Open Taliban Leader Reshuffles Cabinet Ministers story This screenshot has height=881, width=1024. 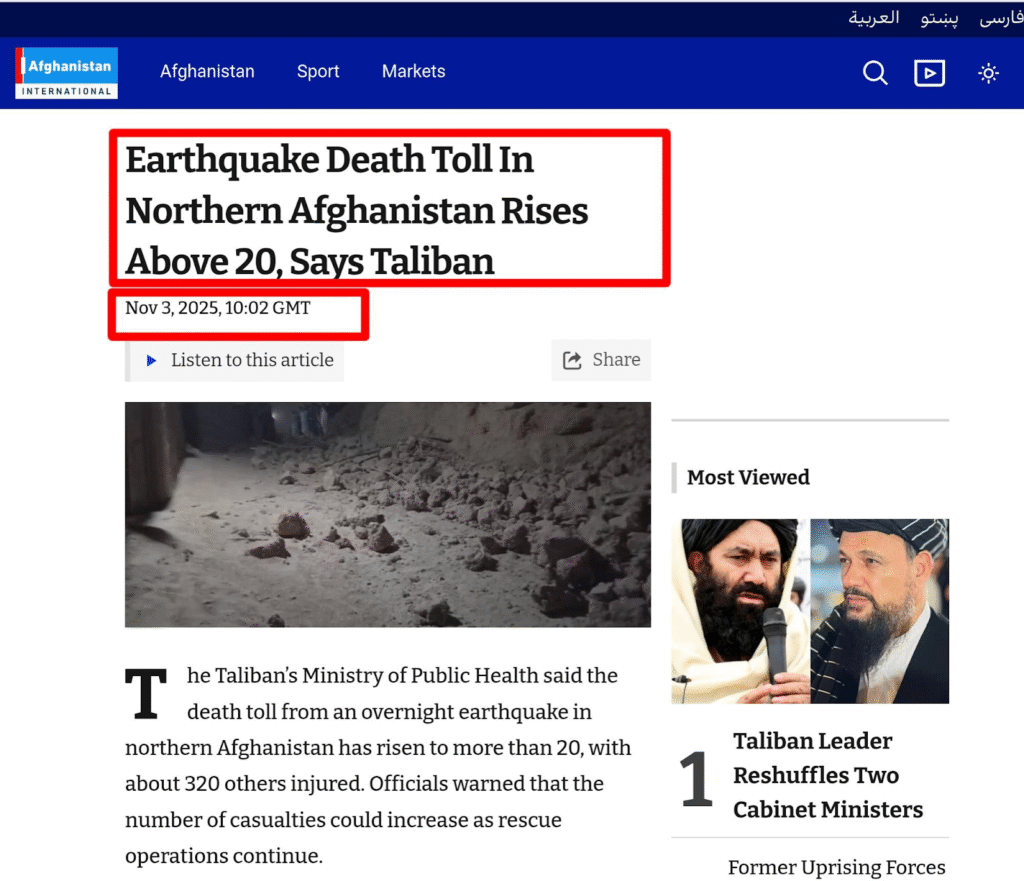point(827,775)
